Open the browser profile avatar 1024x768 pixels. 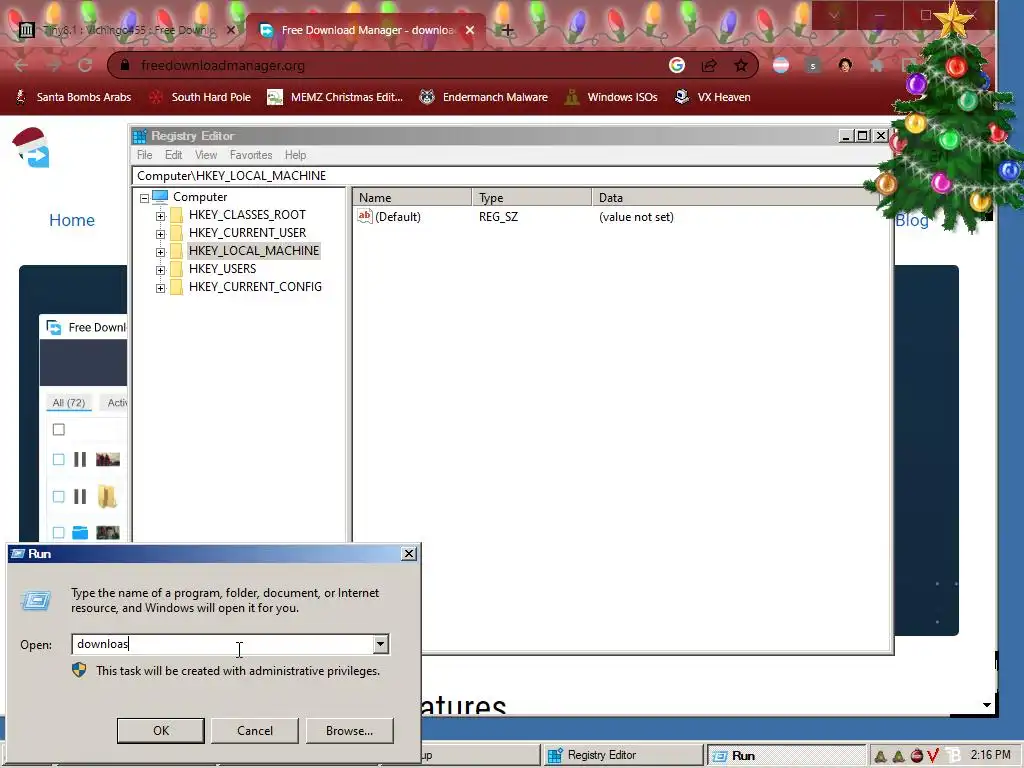tap(845, 65)
